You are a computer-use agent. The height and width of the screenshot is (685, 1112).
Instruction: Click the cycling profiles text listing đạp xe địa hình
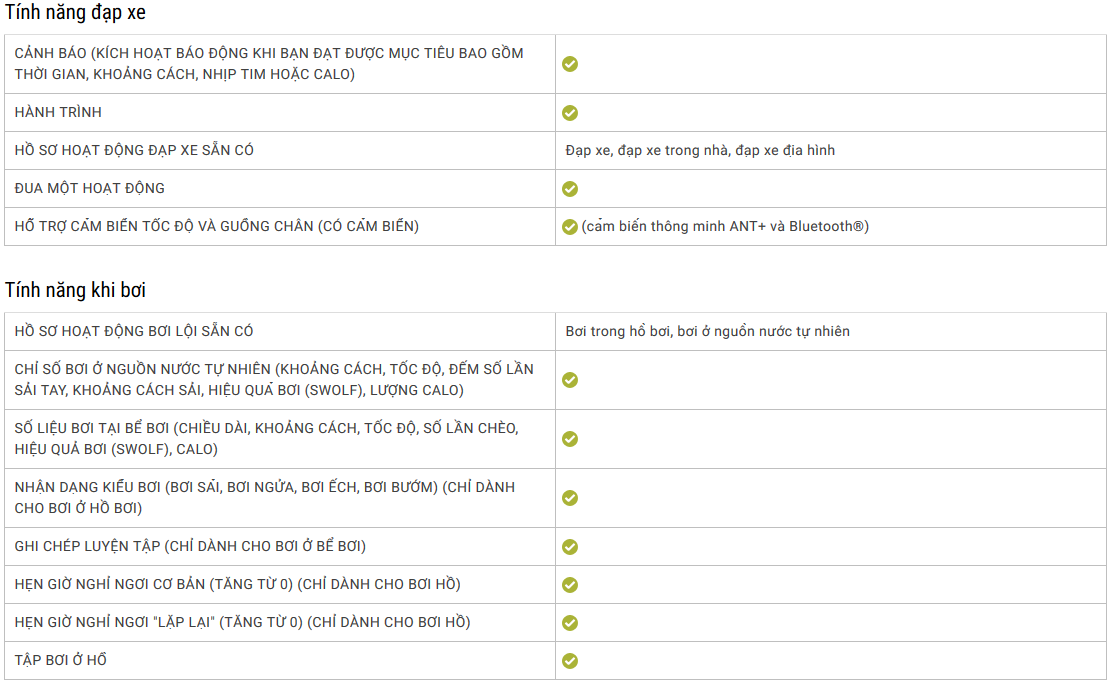(700, 150)
